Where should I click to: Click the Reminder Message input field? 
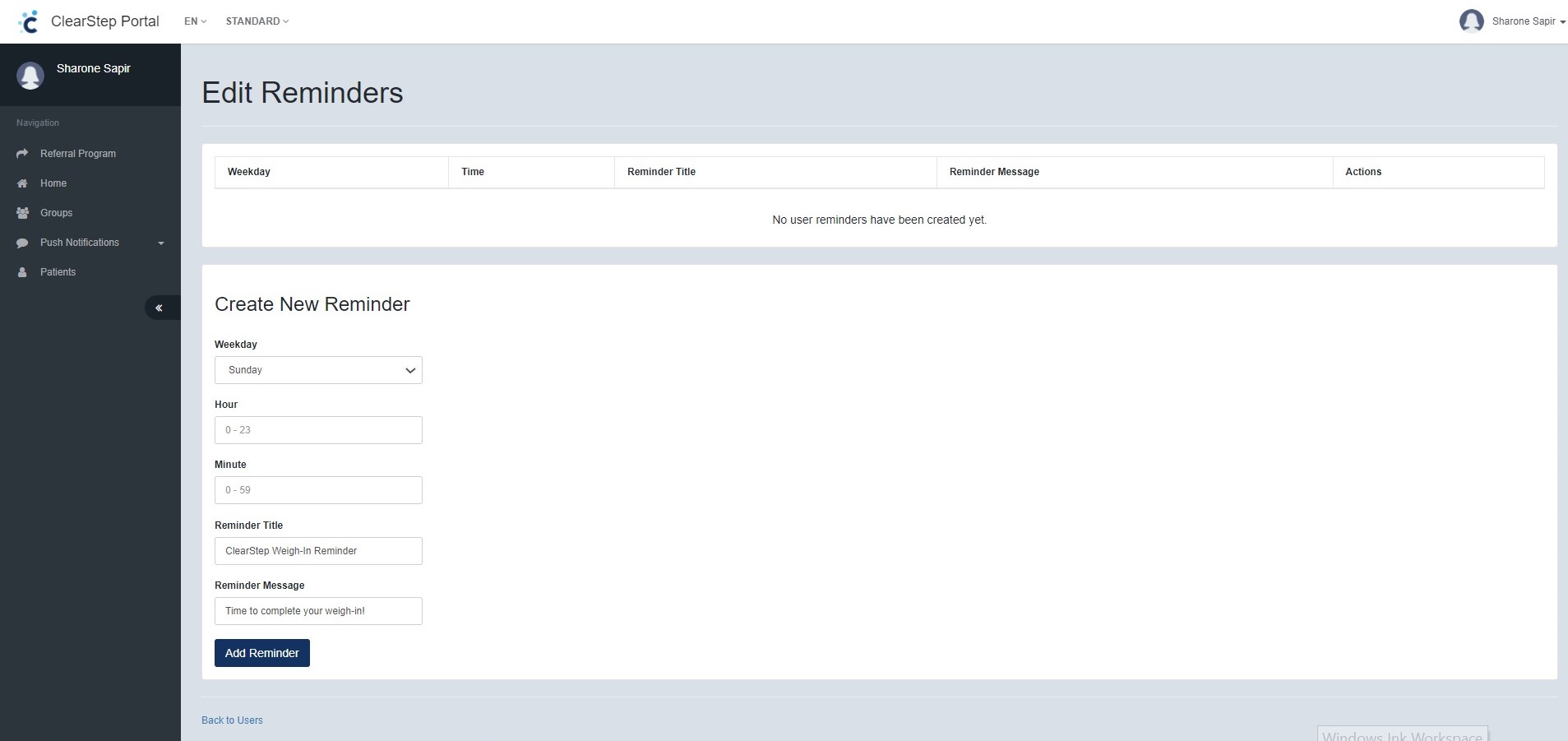point(318,611)
